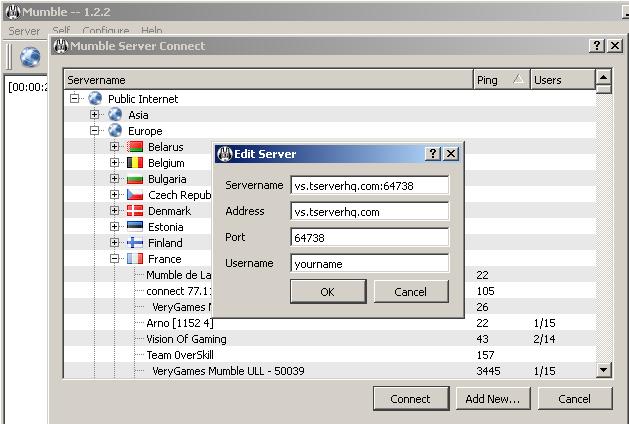629x424 pixels.
Task: Expand the Denmark server list
Action: [115, 211]
